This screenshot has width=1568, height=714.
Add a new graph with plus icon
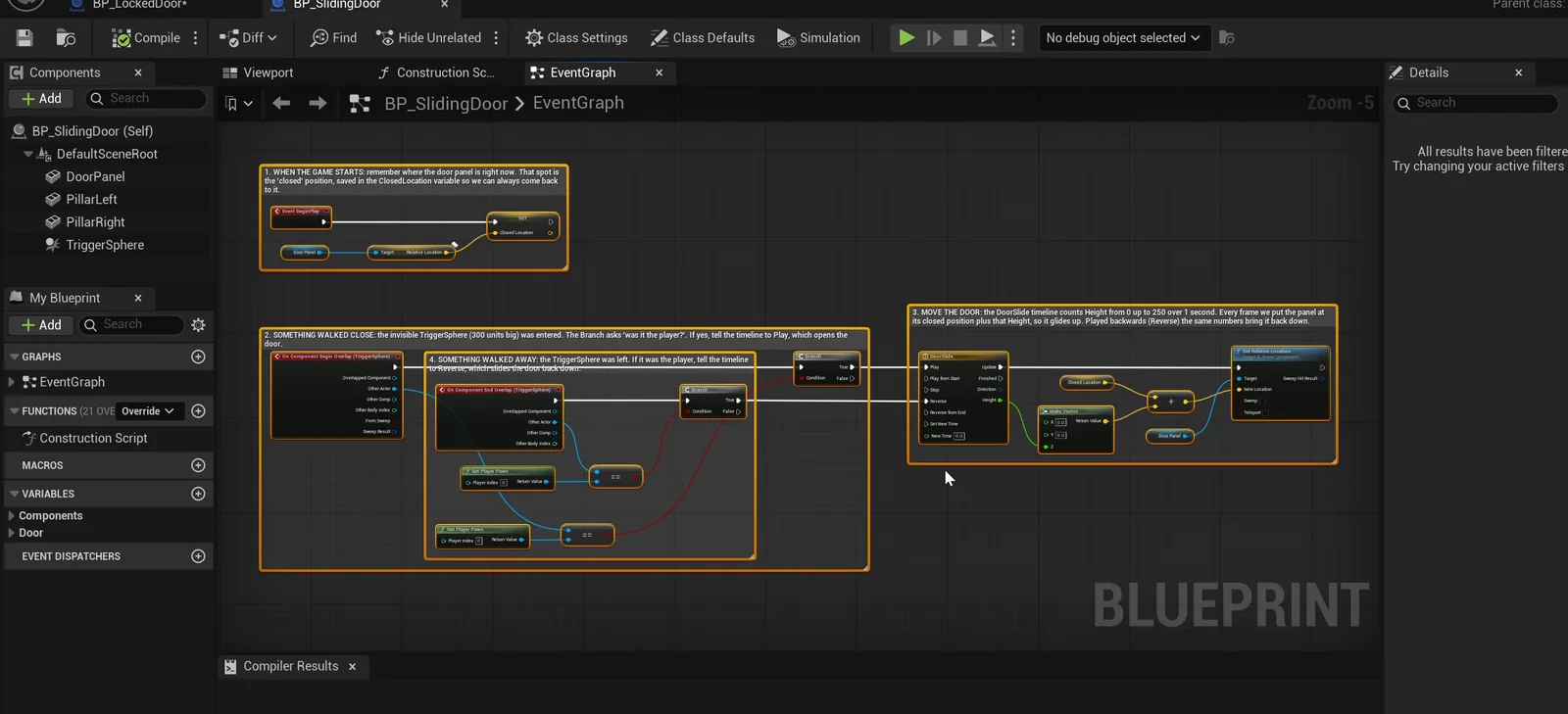198,357
